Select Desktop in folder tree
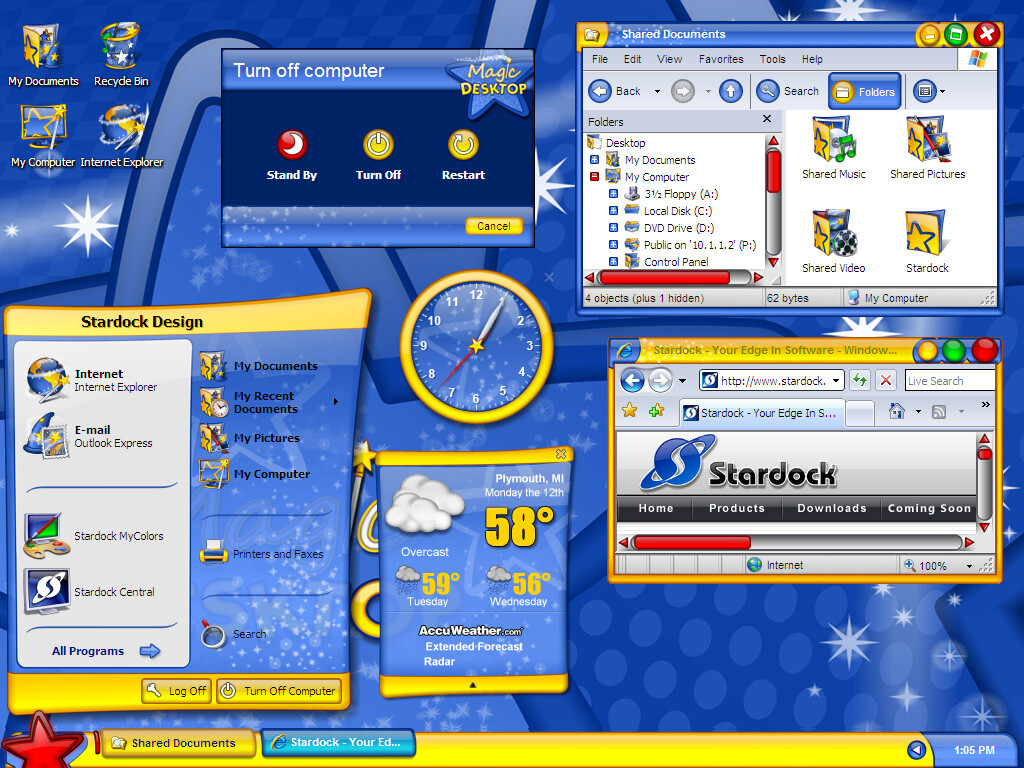The width and height of the screenshot is (1024, 768). pyautogui.click(x=625, y=143)
